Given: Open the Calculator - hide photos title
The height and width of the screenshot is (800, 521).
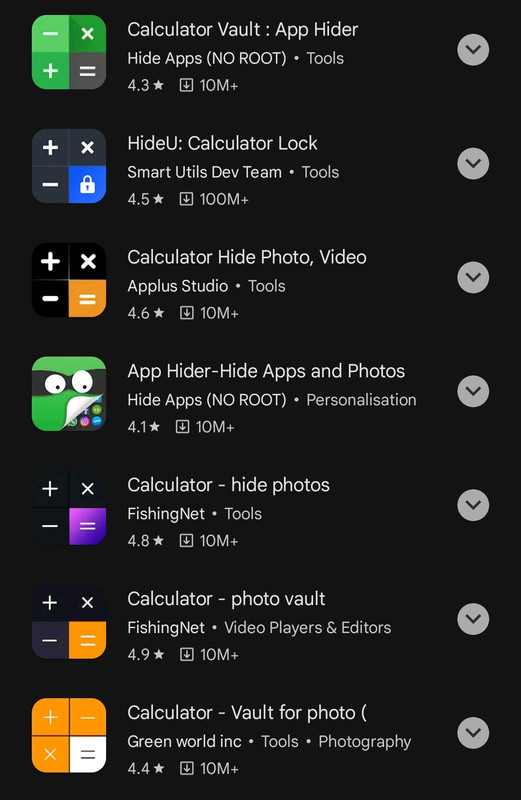Looking at the screenshot, I should (x=229, y=485).
